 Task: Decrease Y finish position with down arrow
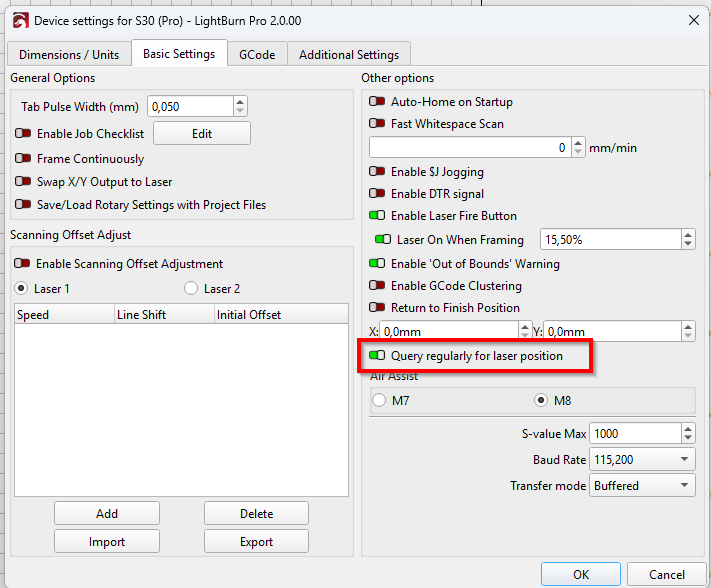688,336
